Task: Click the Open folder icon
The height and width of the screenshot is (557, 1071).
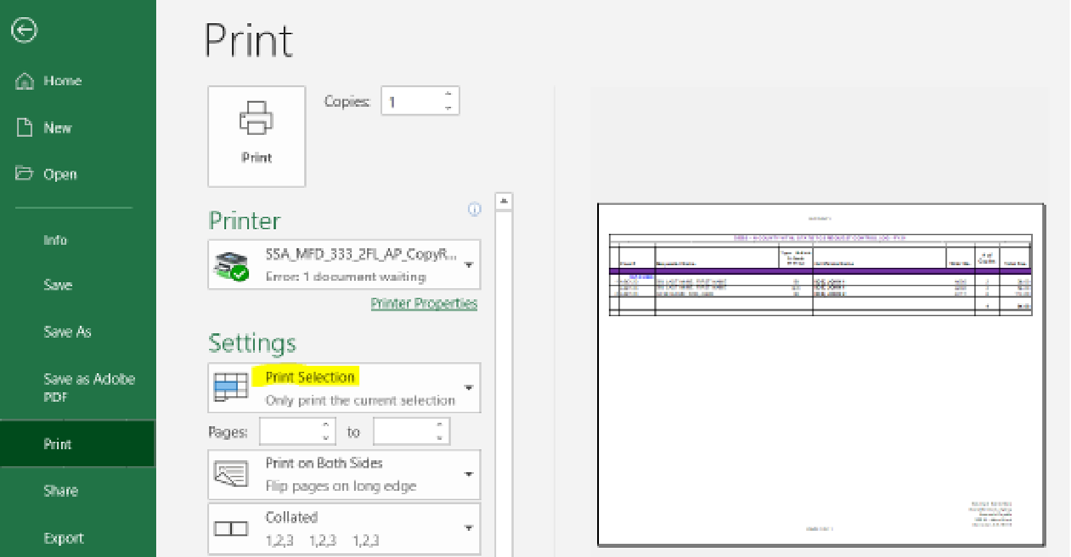Action: click(24, 173)
